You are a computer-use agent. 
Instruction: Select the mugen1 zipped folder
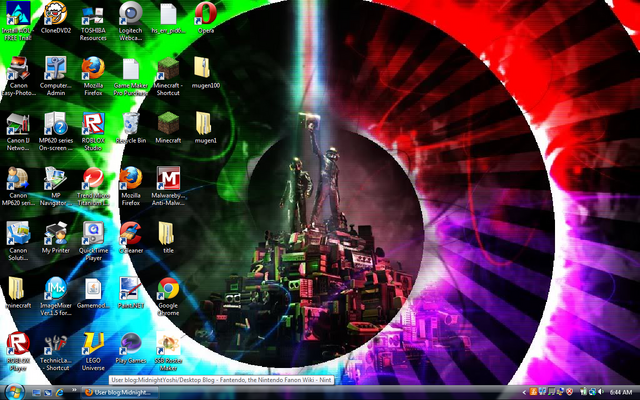(x=206, y=128)
